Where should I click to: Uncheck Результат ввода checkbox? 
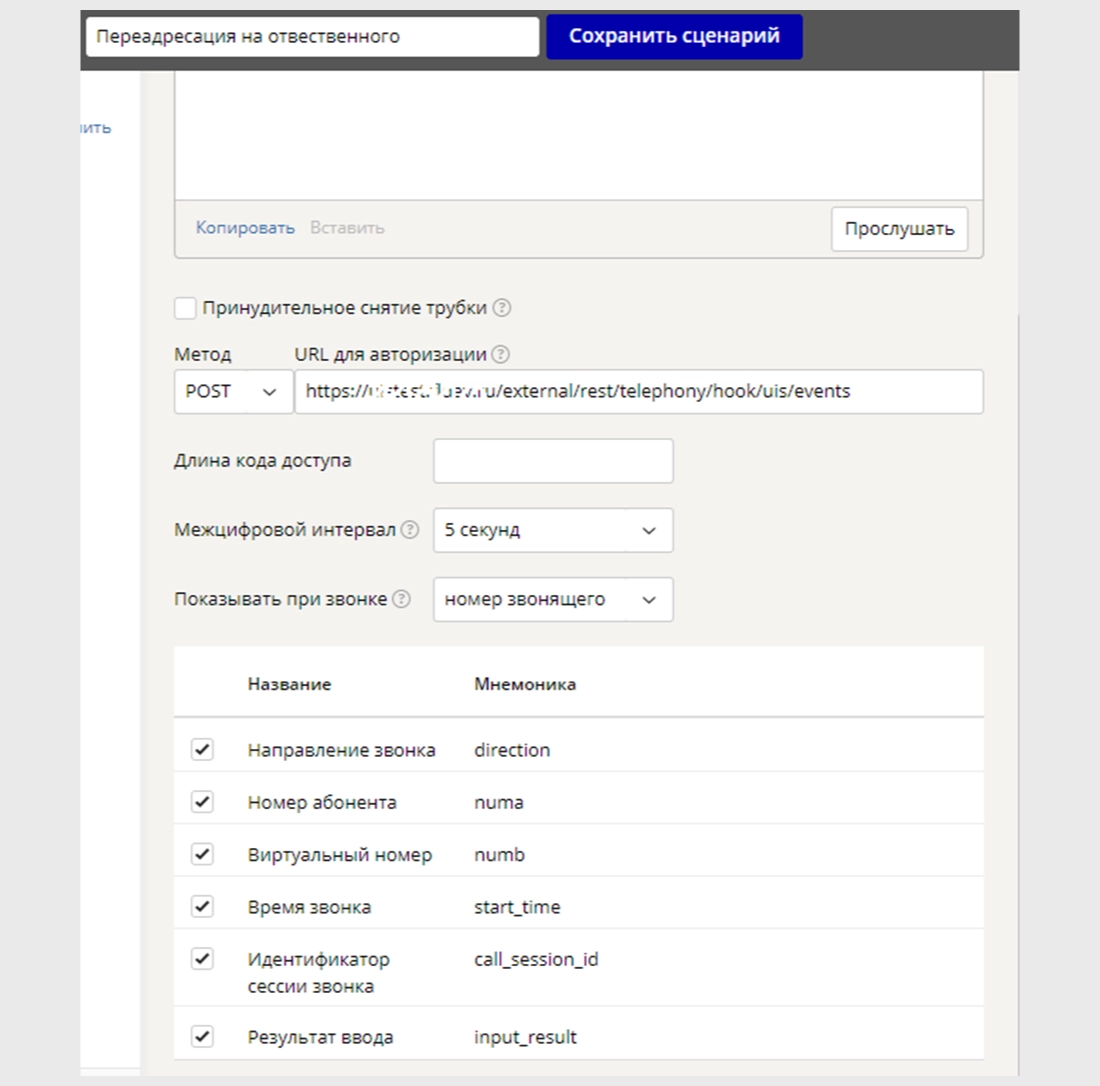pyautogui.click(x=202, y=1036)
